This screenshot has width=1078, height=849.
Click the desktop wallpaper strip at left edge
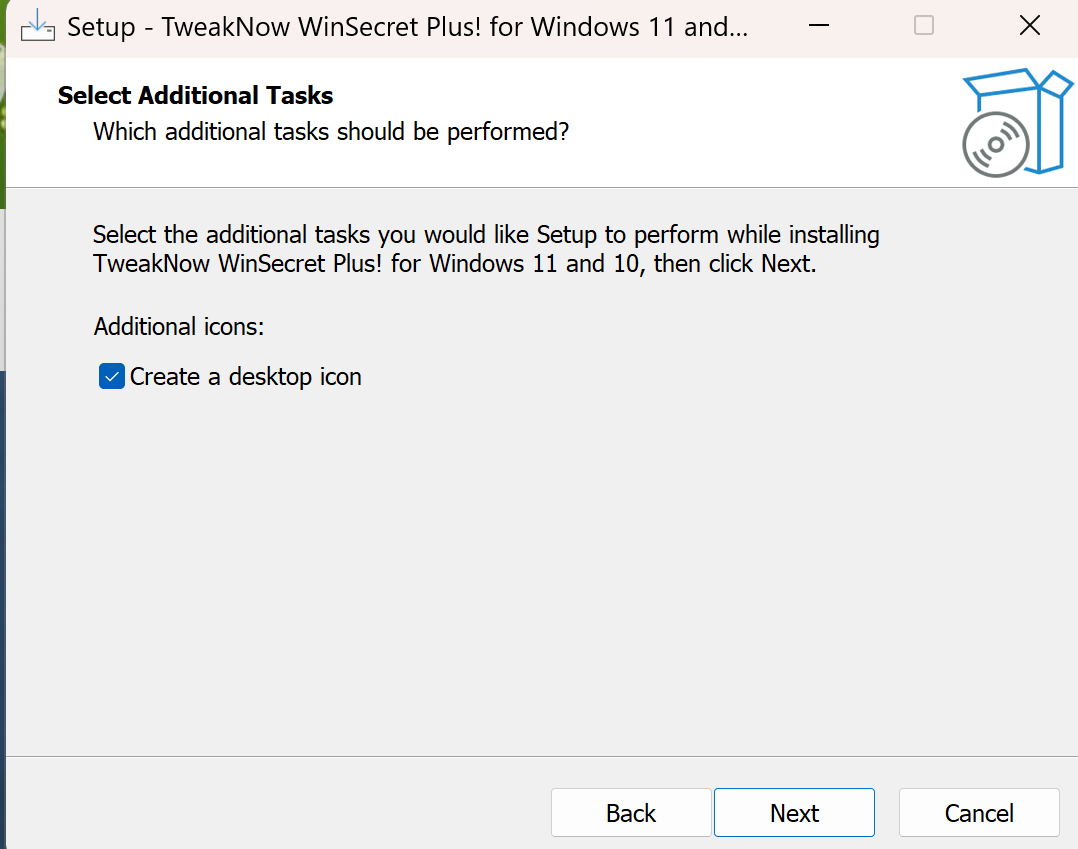click(3, 150)
